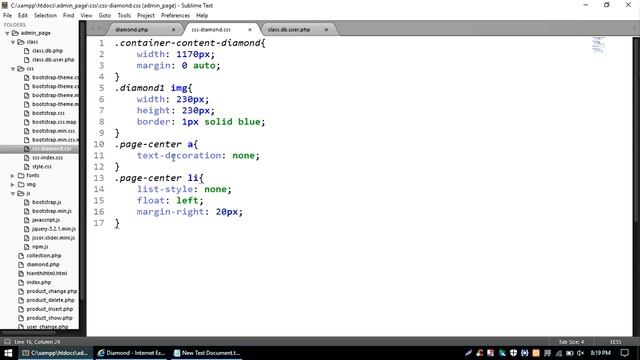Open javascript.js in the sidebar

click(x=46, y=220)
